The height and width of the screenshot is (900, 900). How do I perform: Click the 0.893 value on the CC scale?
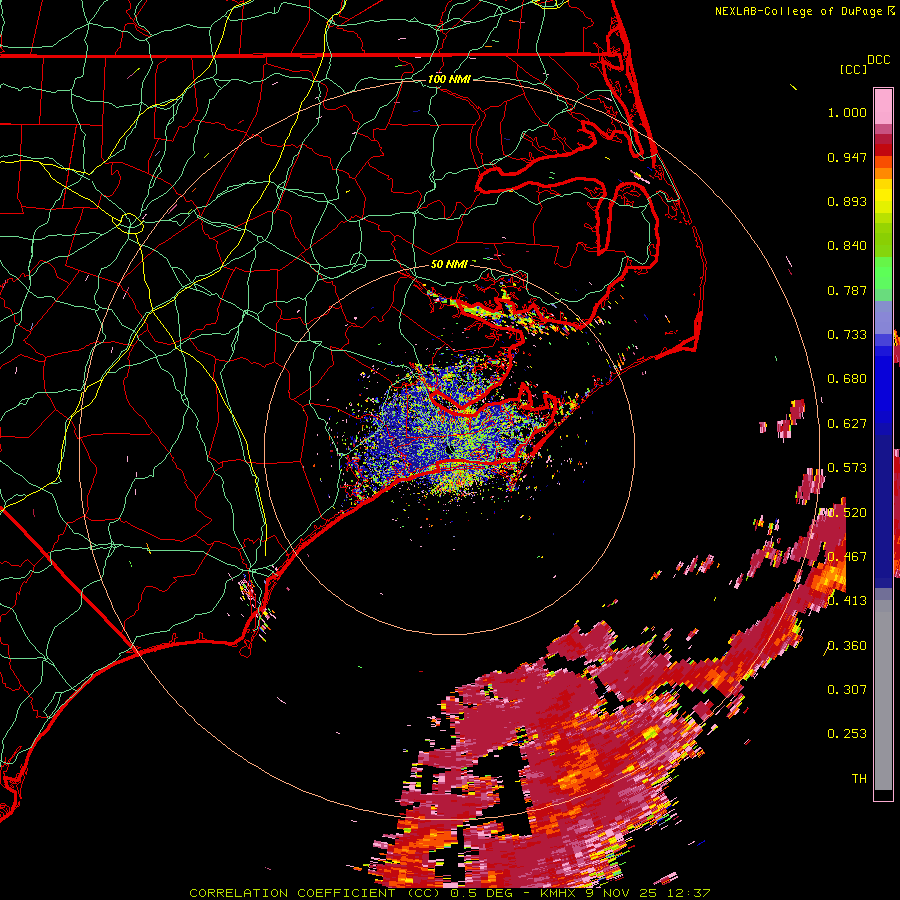847,201
